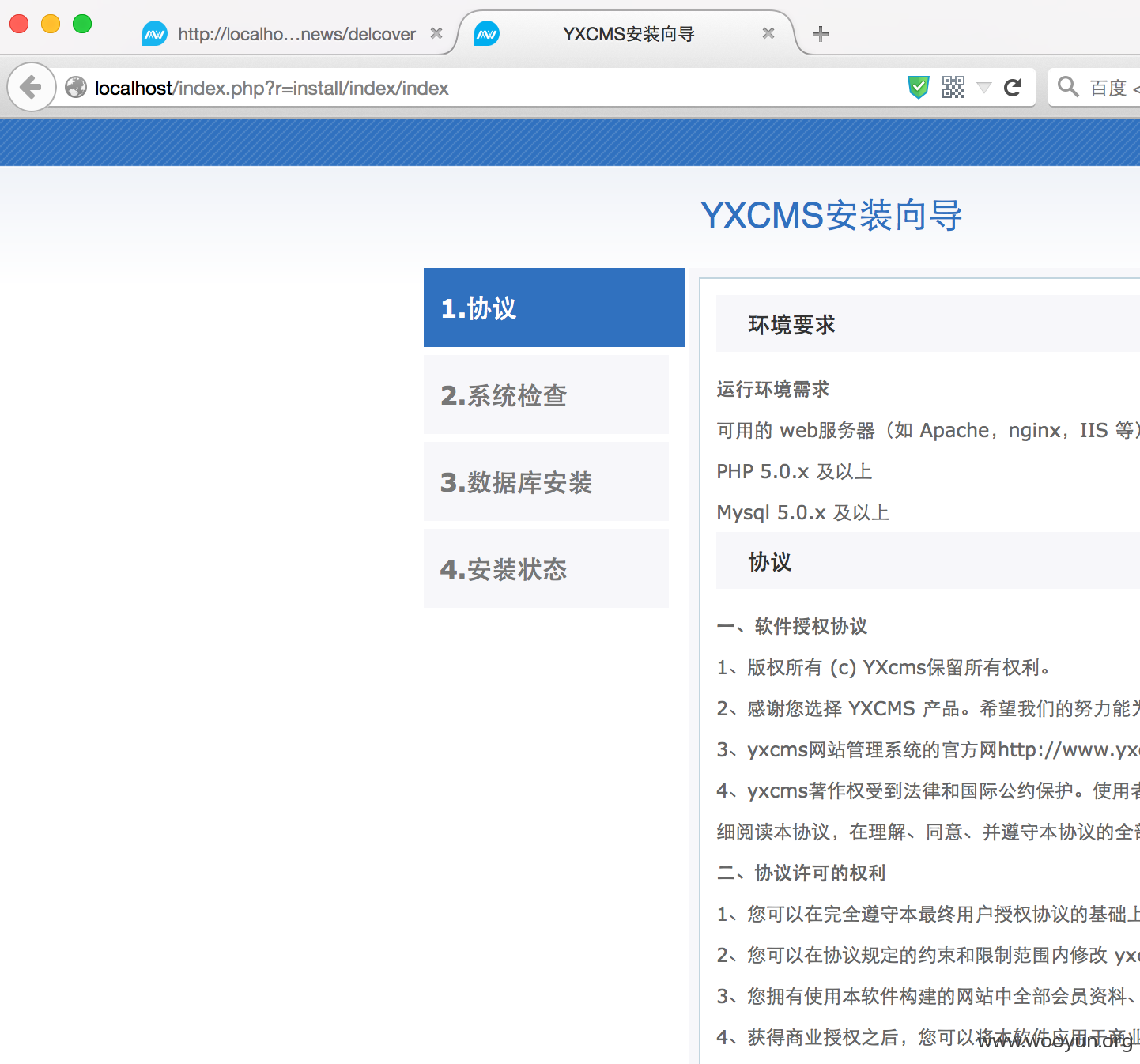The width and height of the screenshot is (1140, 1064).
Task: Click the line 4、yxcms著作权受到法律
Action: (x=928, y=790)
